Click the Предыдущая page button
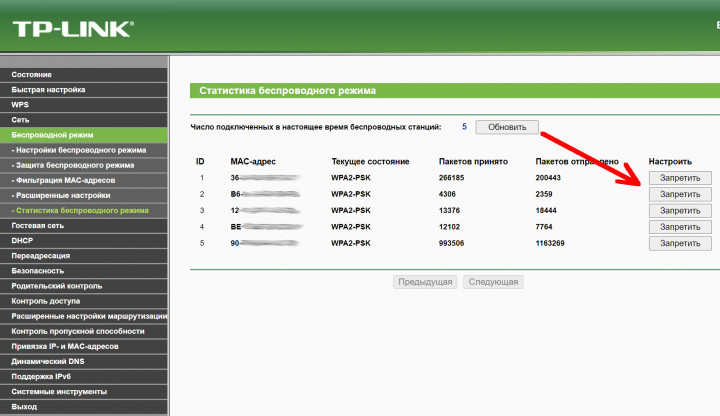The width and height of the screenshot is (720, 416). point(425,282)
